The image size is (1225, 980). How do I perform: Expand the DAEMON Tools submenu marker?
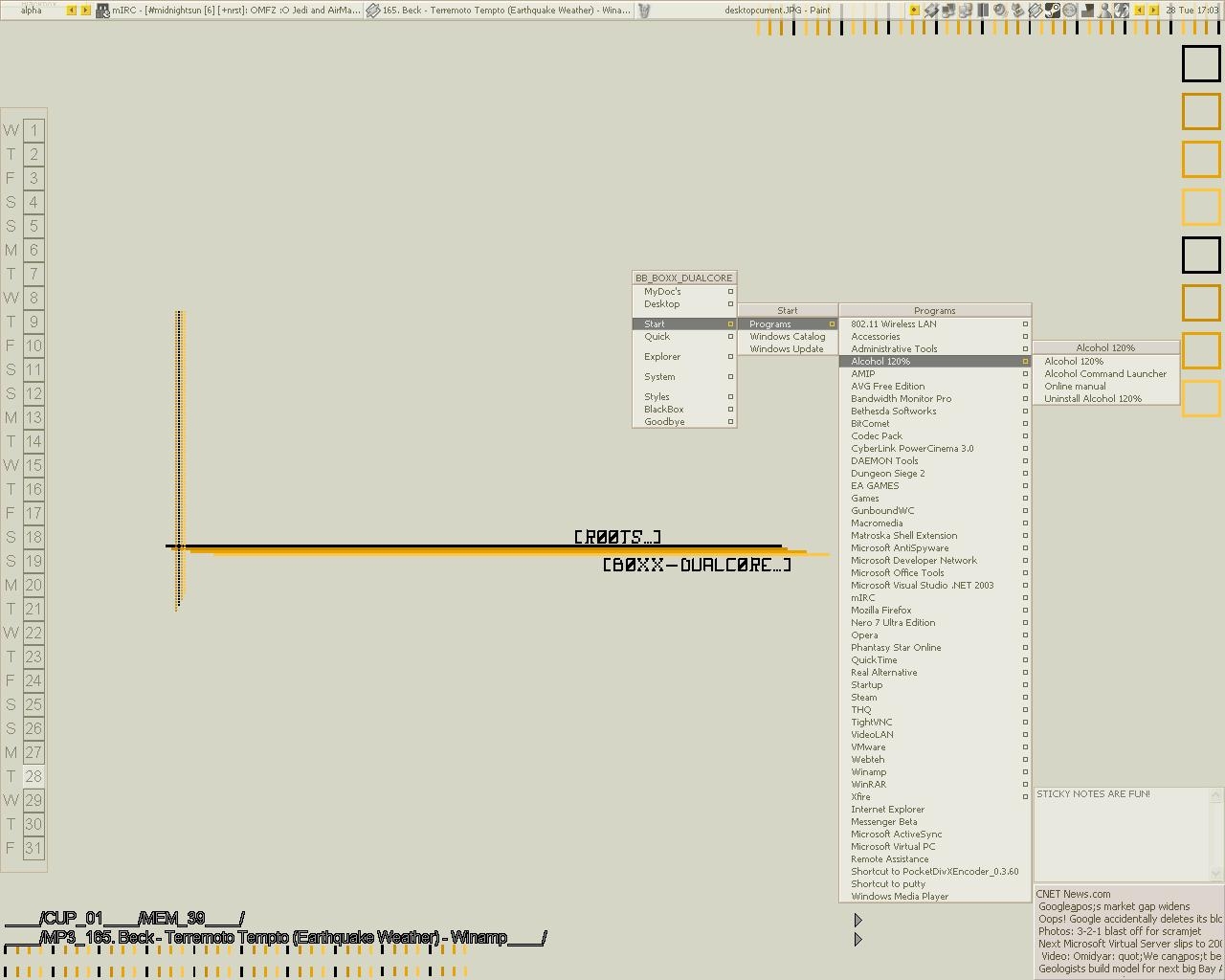[x=1025, y=461]
